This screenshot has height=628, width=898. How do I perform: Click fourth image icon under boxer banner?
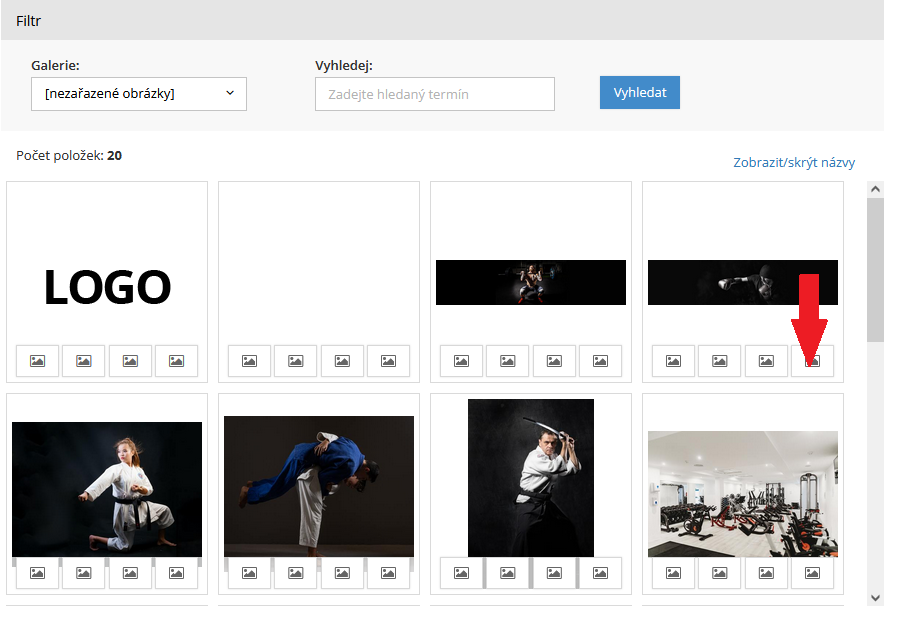click(812, 361)
